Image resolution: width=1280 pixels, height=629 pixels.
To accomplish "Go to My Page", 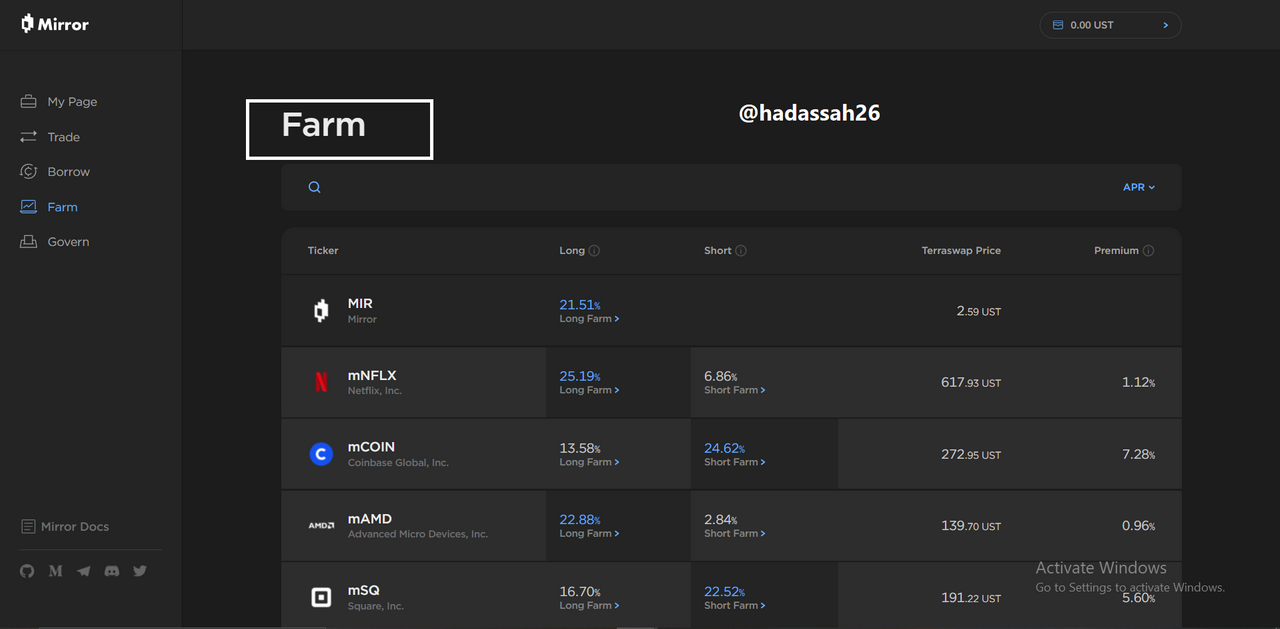I will [x=72, y=102].
